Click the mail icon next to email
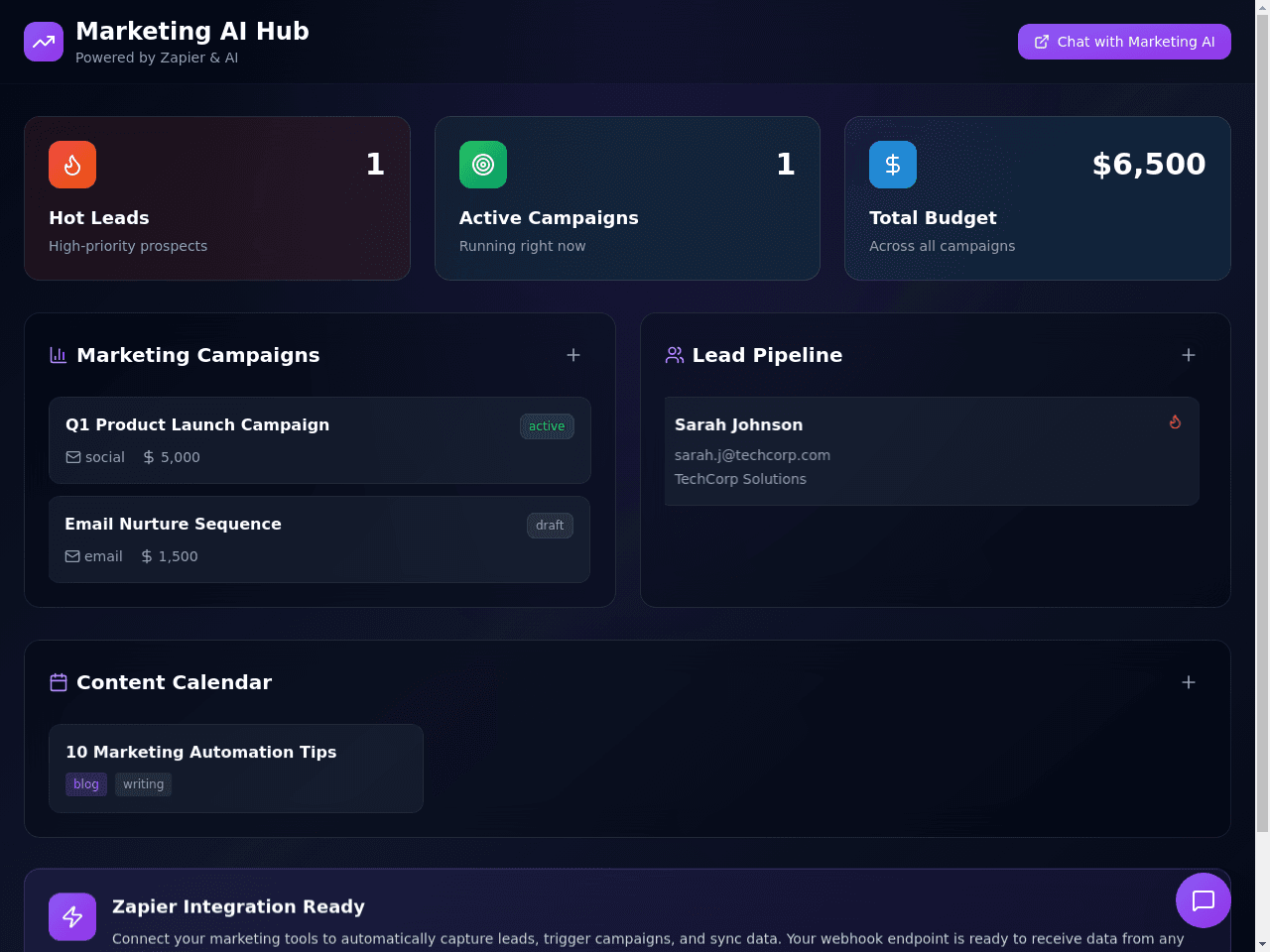Viewport: 1270px width, 952px height. click(72, 556)
